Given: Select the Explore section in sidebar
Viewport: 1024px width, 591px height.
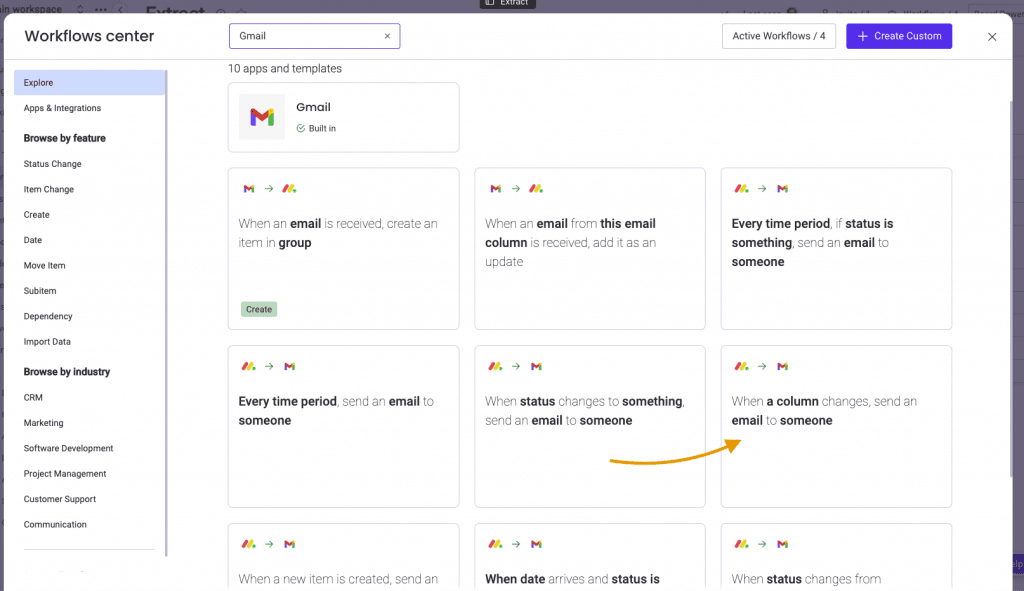Looking at the screenshot, I should click(x=89, y=83).
